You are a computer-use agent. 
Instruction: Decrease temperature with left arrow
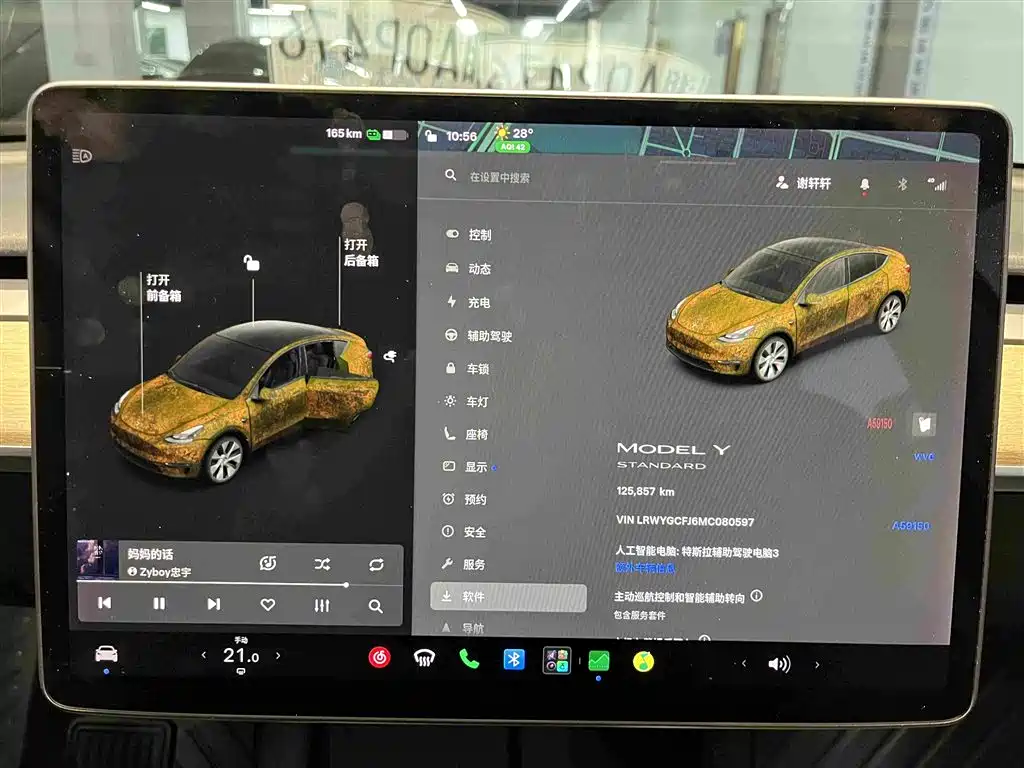tap(204, 654)
